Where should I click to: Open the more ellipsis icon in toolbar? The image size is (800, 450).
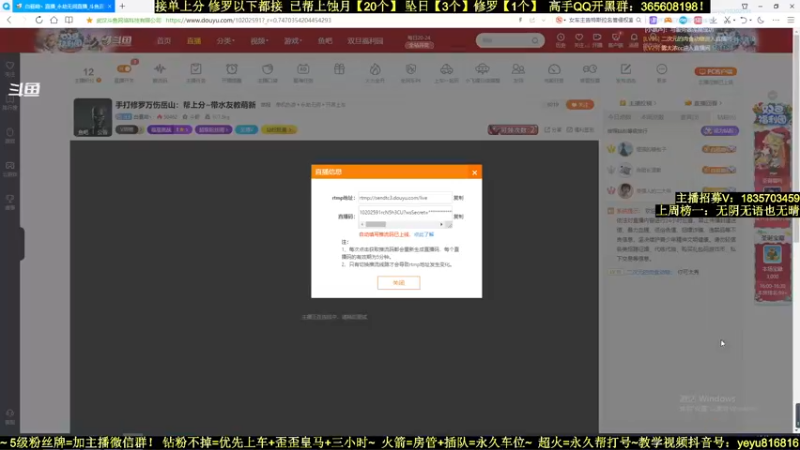[x=662, y=69]
